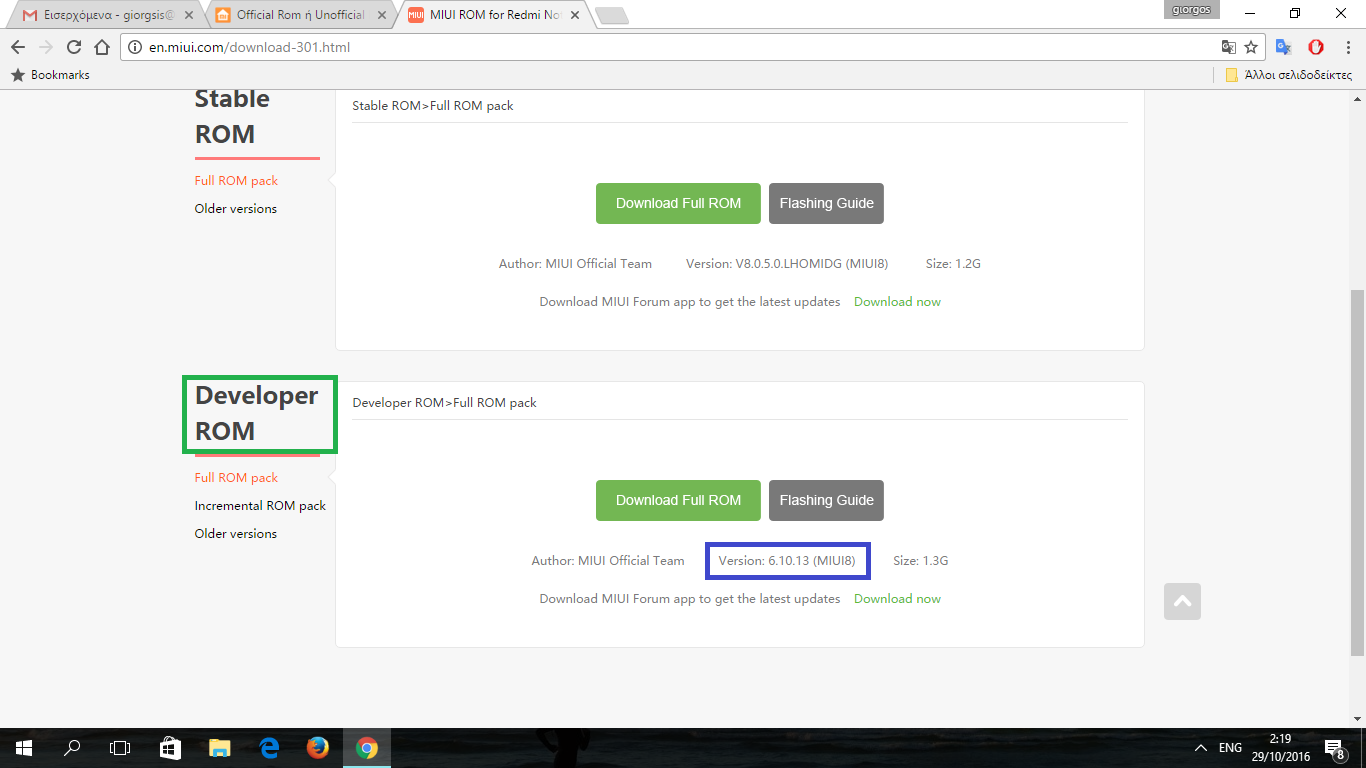Open Incremental ROM pack link
The width and height of the screenshot is (1366, 768).
260,506
